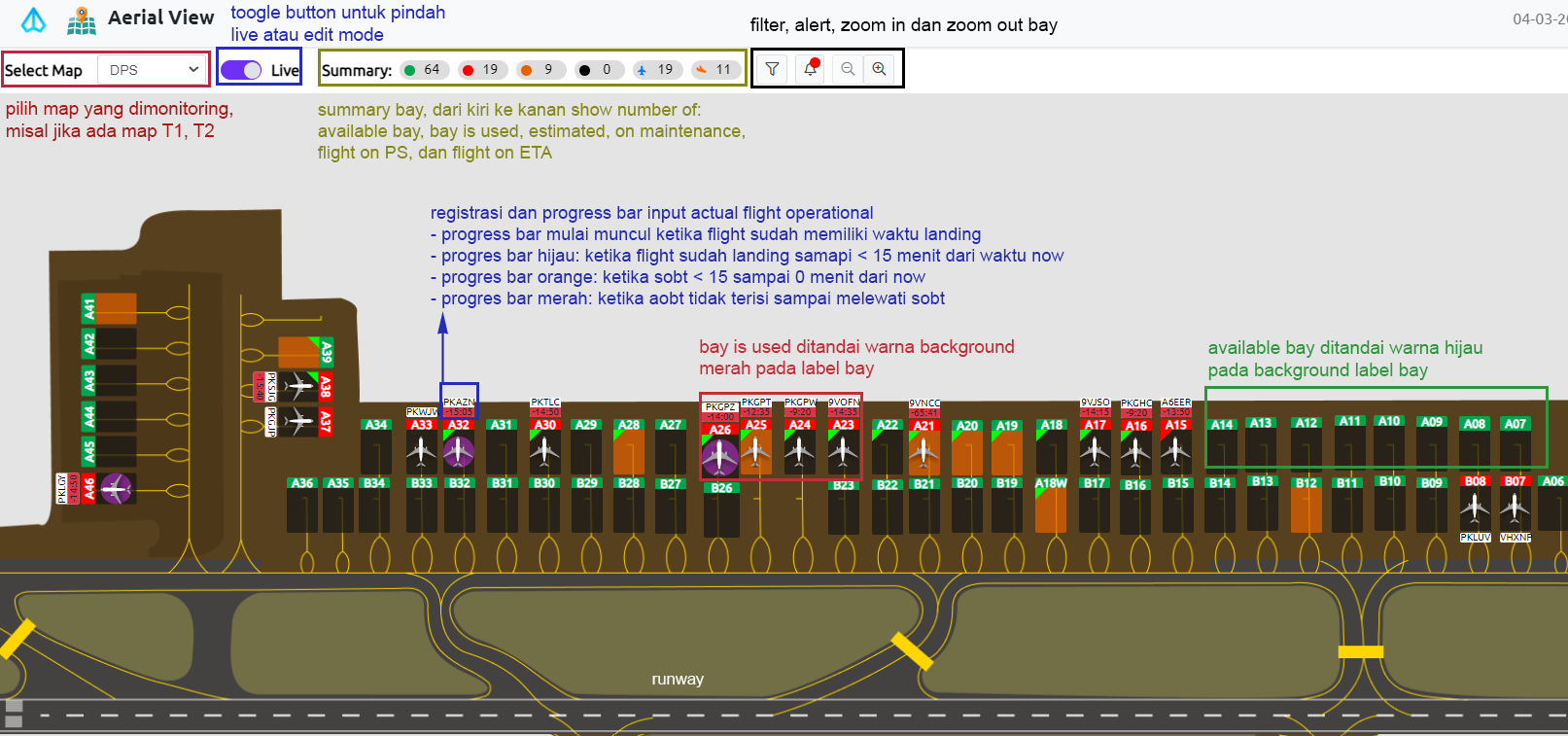Image resolution: width=1568 pixels, height=736 pixels.
Task: Click flight on ETA summary badge 11
Action: coord(714,70)
